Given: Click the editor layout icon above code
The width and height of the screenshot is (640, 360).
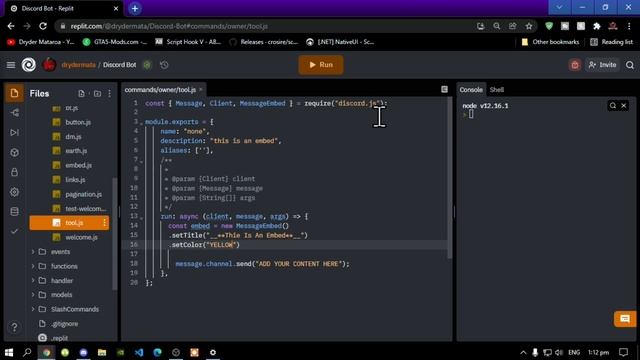Looking at the screenshot, I should [x=444, y=89].
